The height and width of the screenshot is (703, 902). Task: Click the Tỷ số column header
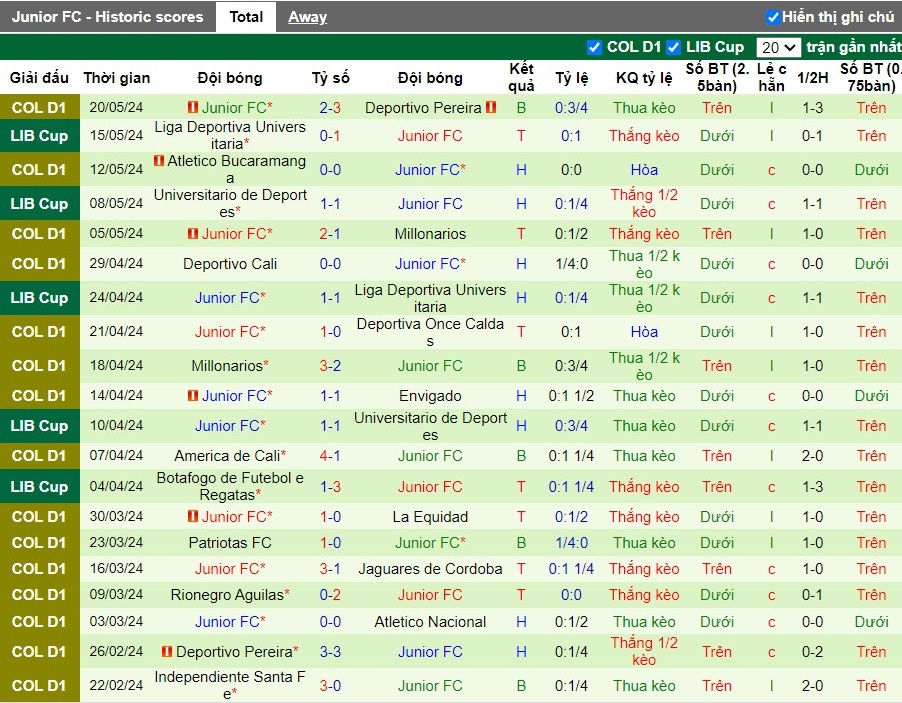click(x=330, y=78)
